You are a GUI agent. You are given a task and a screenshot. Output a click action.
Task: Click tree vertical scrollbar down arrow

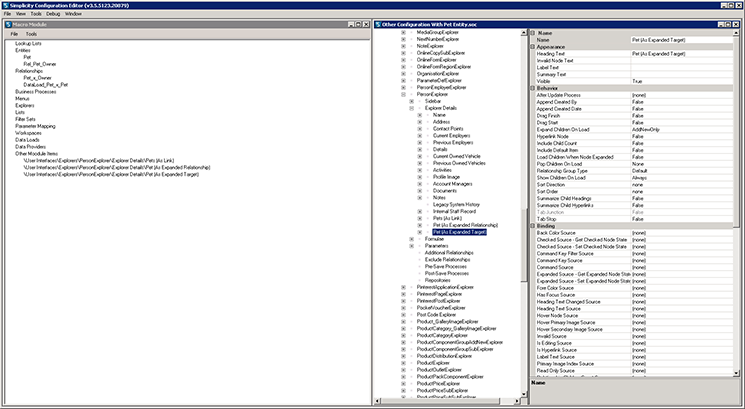(524, 394)
